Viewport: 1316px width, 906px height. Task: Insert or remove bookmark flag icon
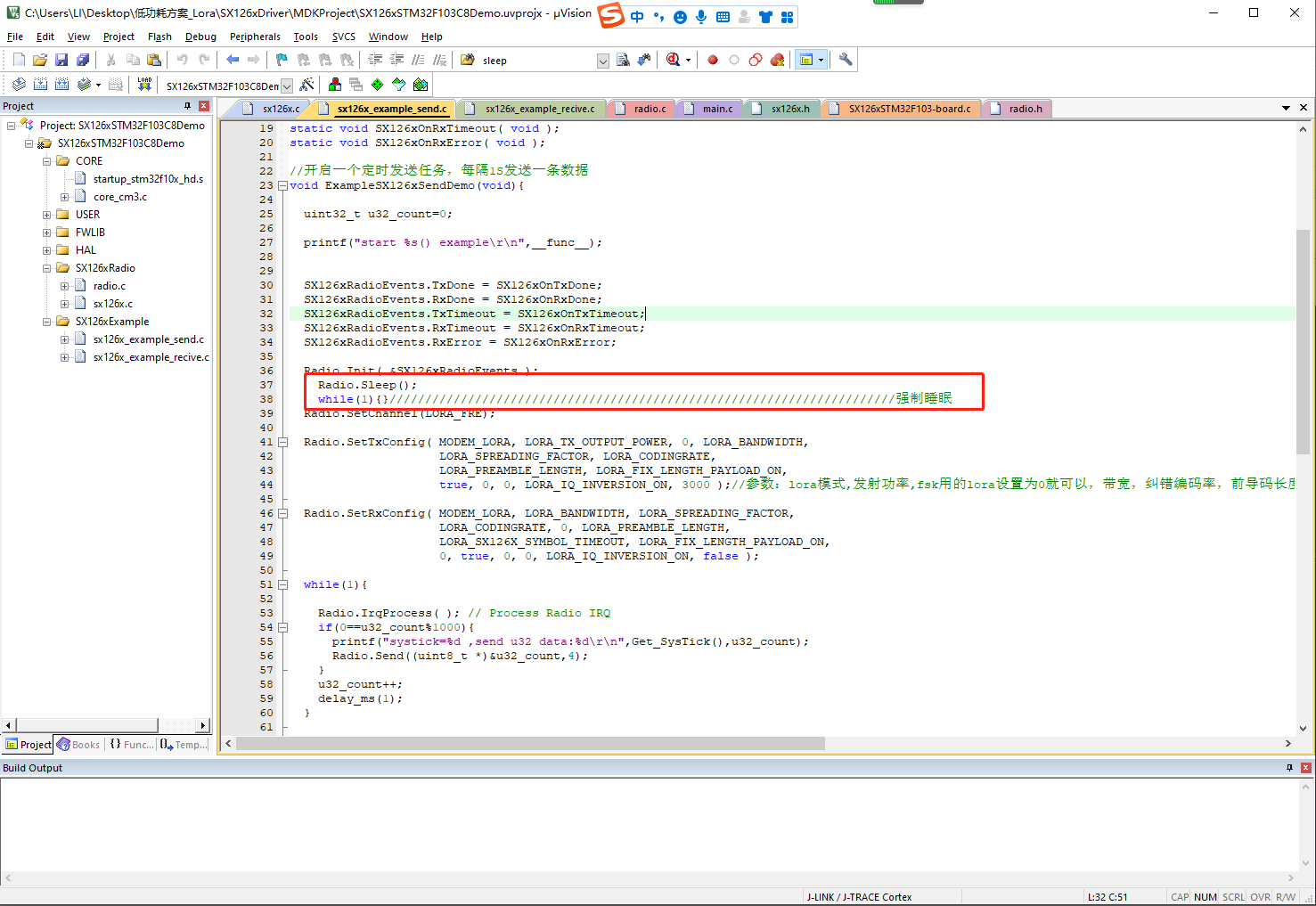(x=282, y=60)
